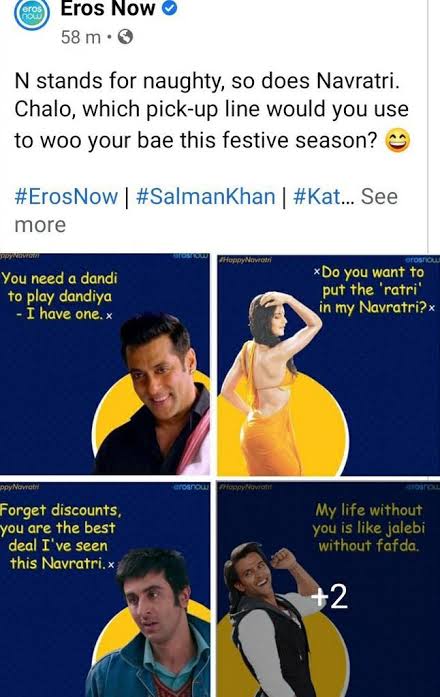Open the truncated #Kat hashtag
Viewport: 440px width, 697px height.
pos(324,196)
